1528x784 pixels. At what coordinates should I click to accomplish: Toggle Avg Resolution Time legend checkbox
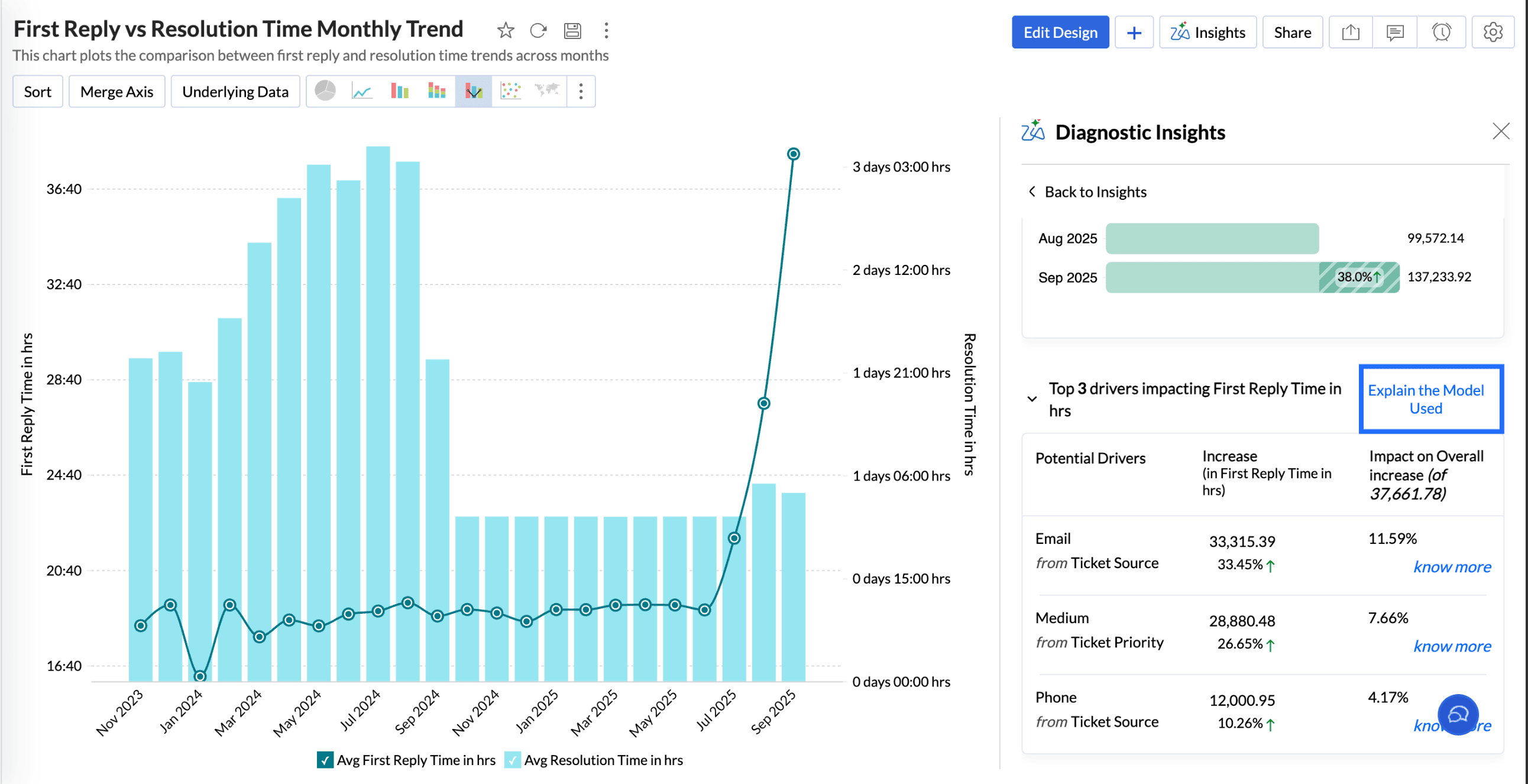(512, 760)
